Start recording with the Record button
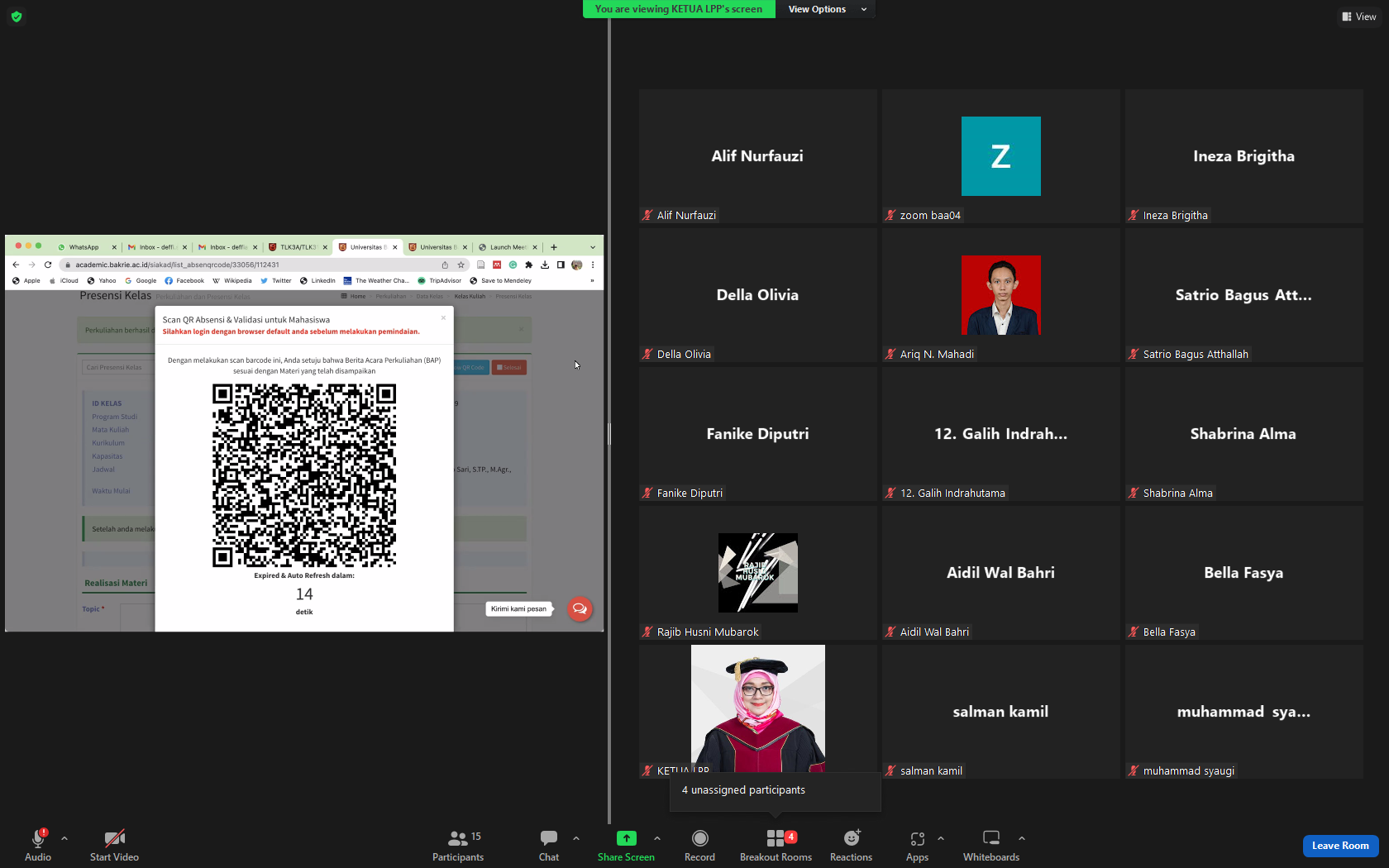The height and width of the screenshot is (868, 1389). click(699, 846)
